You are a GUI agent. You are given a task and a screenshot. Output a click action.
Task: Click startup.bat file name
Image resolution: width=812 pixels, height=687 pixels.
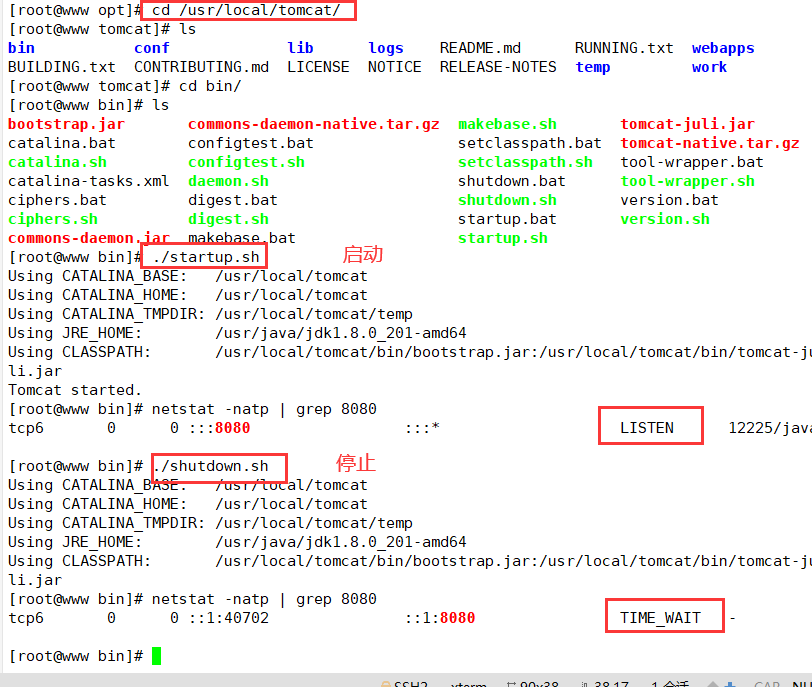pyautogui.click(x=508, y=220)
